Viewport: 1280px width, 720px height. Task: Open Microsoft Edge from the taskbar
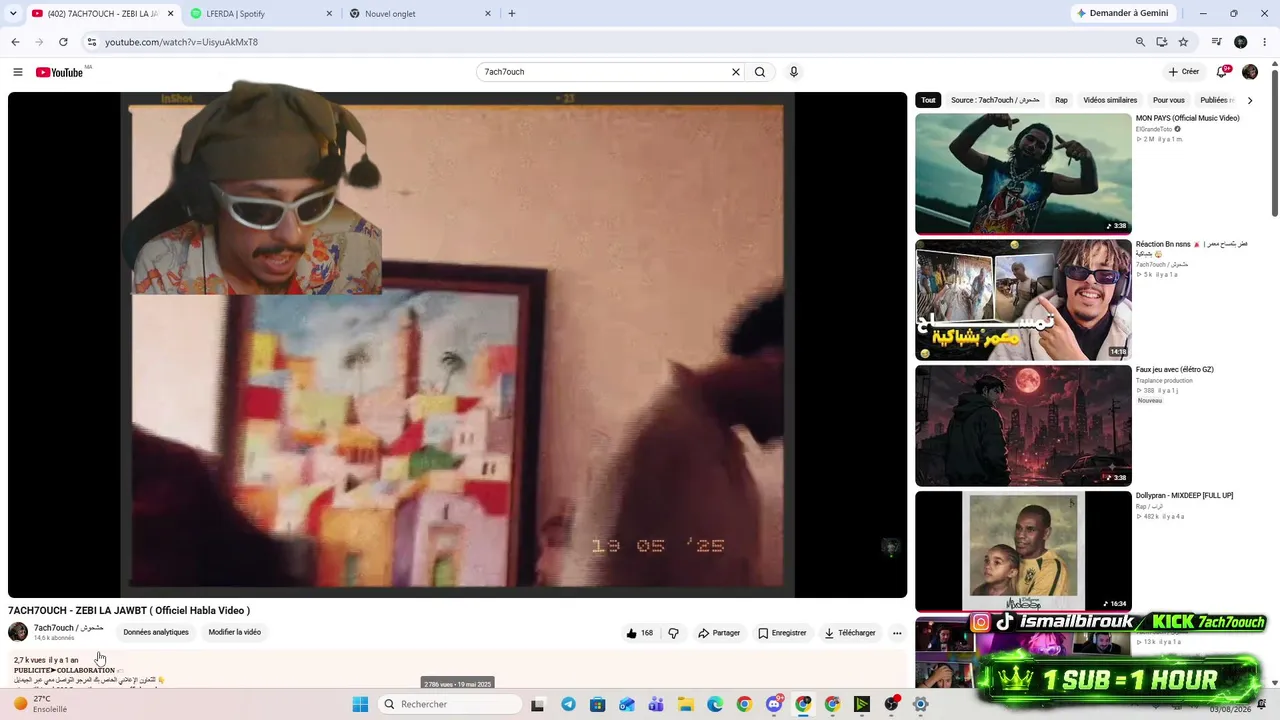(x=715, y=704)
